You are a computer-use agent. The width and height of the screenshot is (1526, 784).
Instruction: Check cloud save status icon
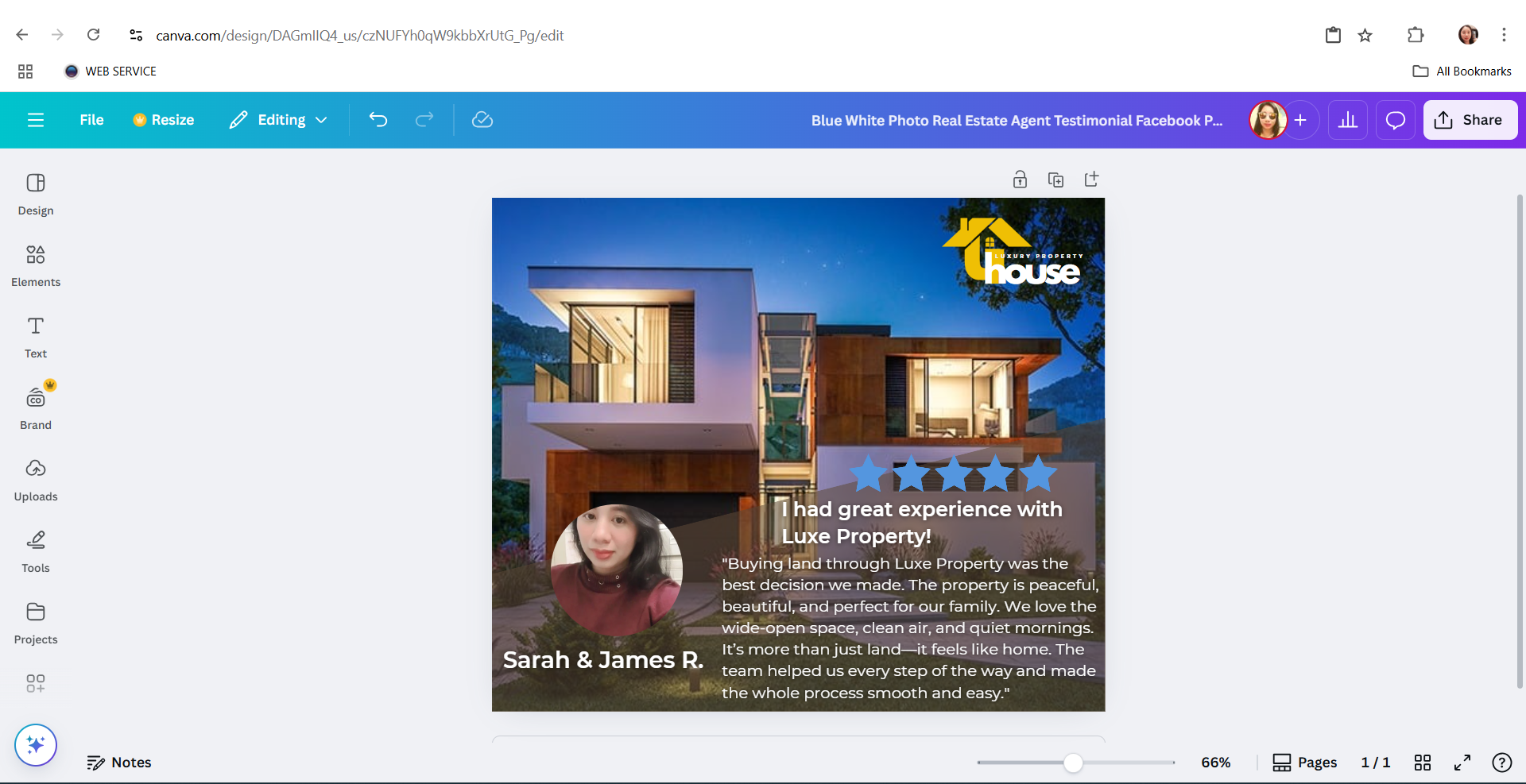[x=482, y=120]
